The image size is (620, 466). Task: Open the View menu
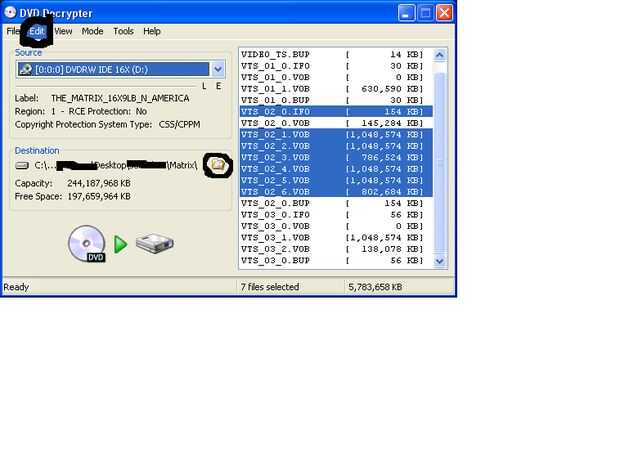(63, 31)
